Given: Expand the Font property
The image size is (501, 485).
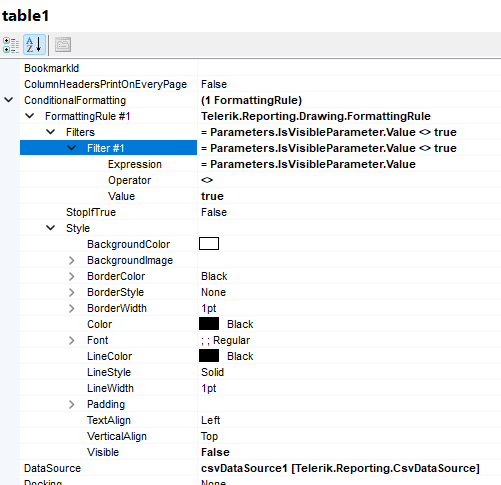Looking at the screenshot, I should (x=71, y=340).
